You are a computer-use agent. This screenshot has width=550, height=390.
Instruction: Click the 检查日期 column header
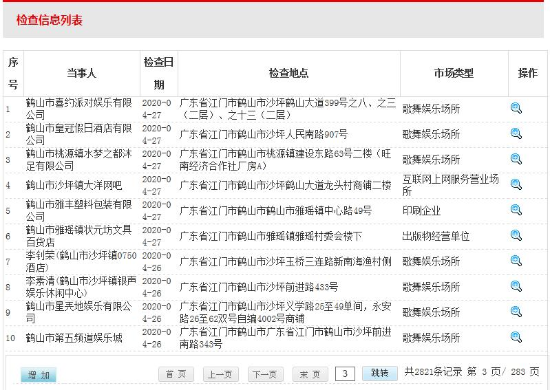tap(159, 73)
